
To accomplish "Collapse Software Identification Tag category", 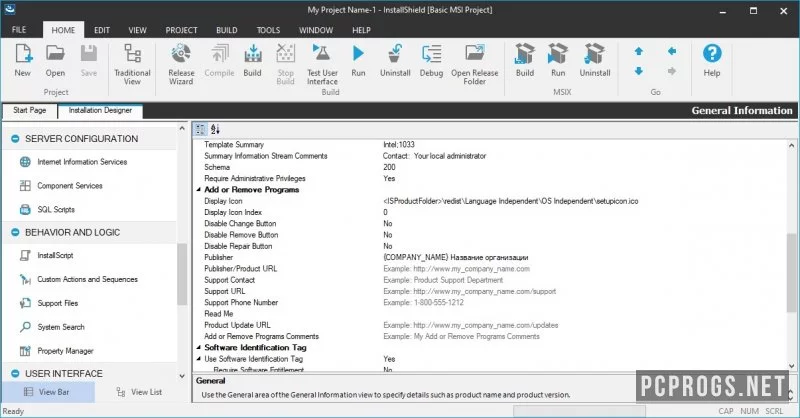I will [x=198, y=348].
